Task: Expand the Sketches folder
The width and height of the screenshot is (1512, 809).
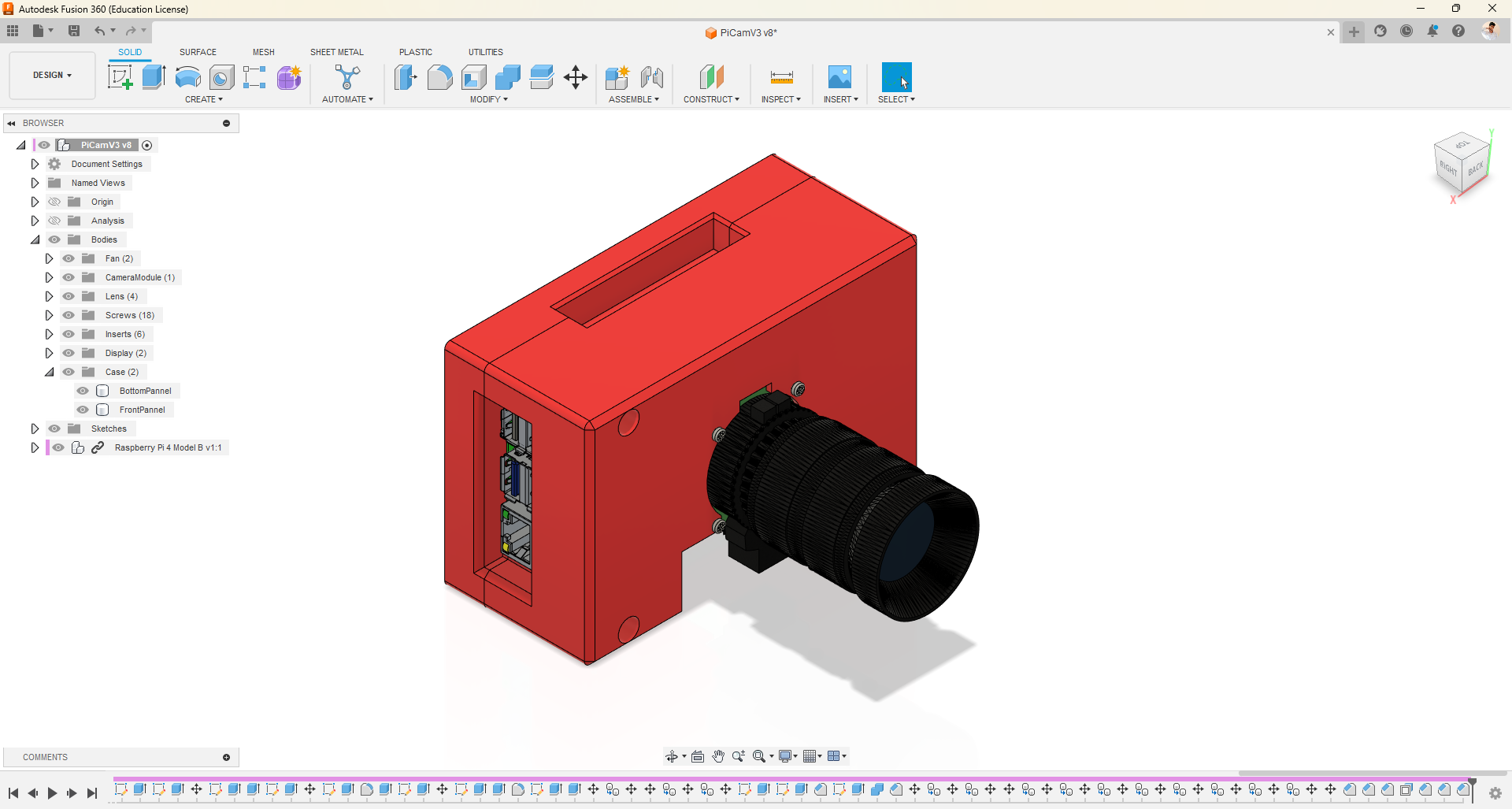Action: [35, 429]
